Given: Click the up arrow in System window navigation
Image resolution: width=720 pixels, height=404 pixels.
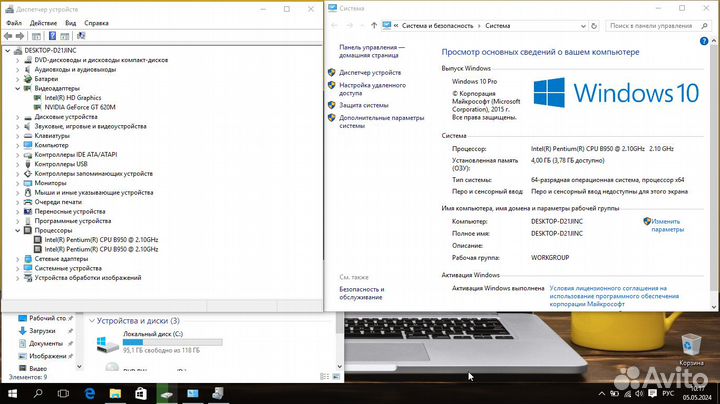Looking at the screenshot, I should (374, 26).
